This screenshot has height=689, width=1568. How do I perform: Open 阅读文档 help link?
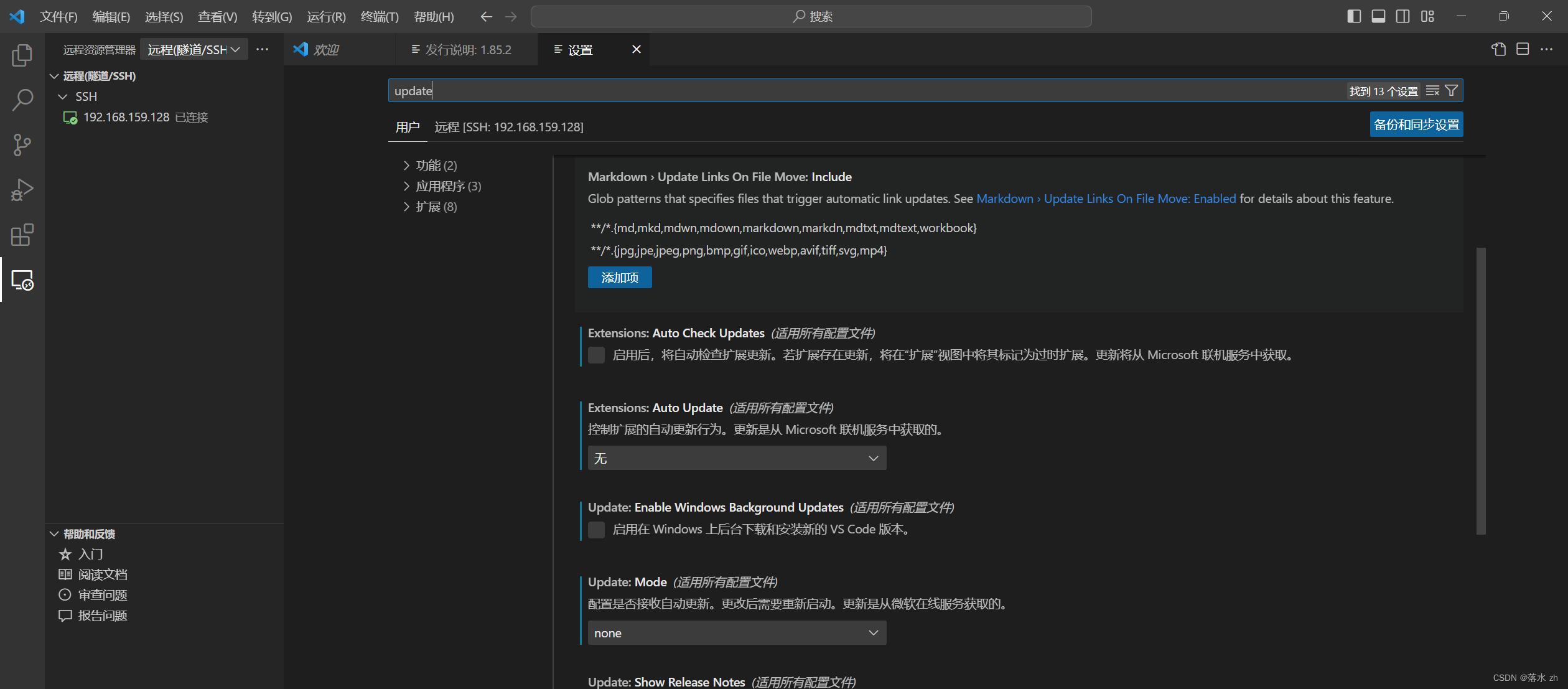(x=103, y=574)
